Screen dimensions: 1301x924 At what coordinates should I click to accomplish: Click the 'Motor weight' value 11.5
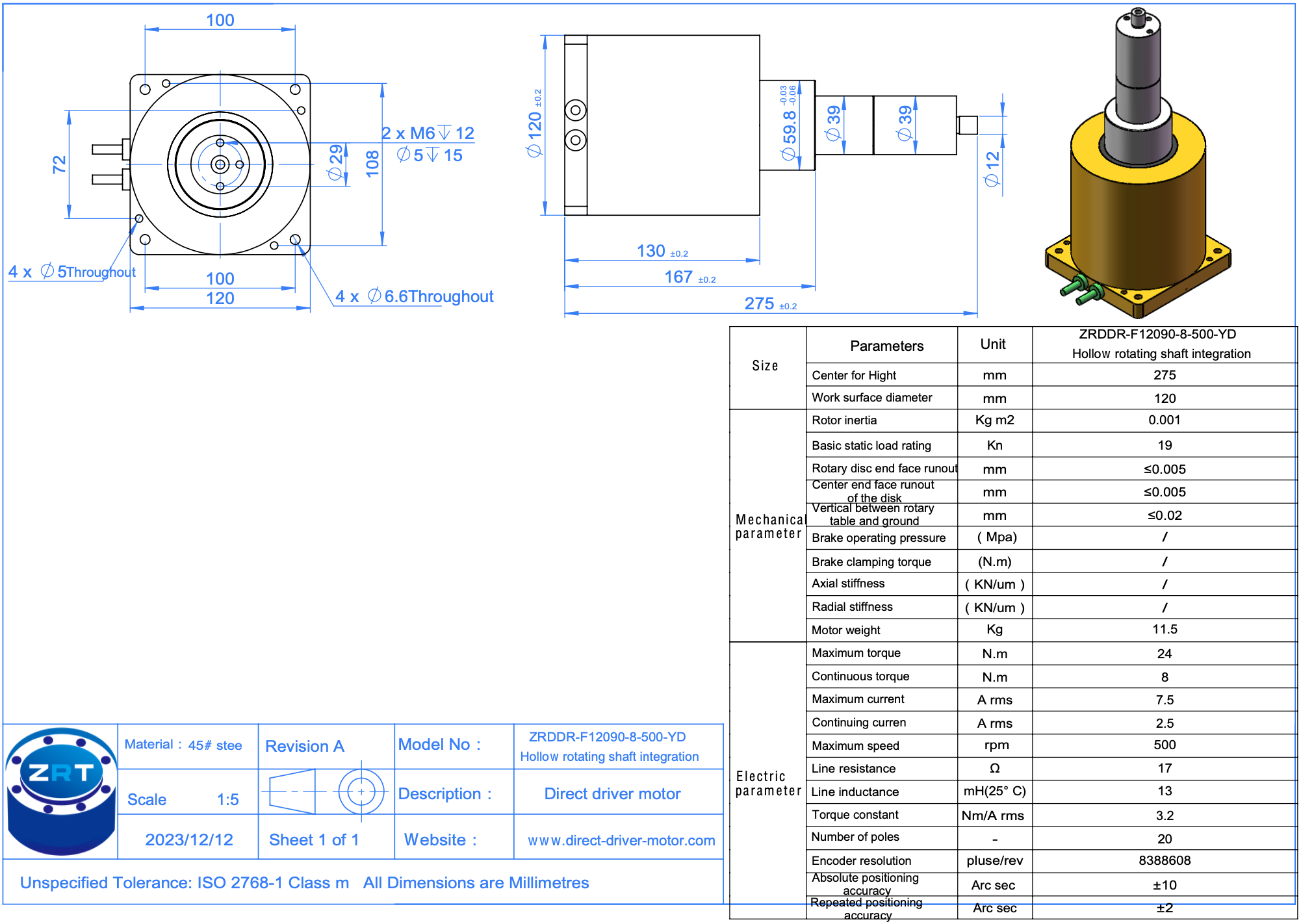(1165, 629)
